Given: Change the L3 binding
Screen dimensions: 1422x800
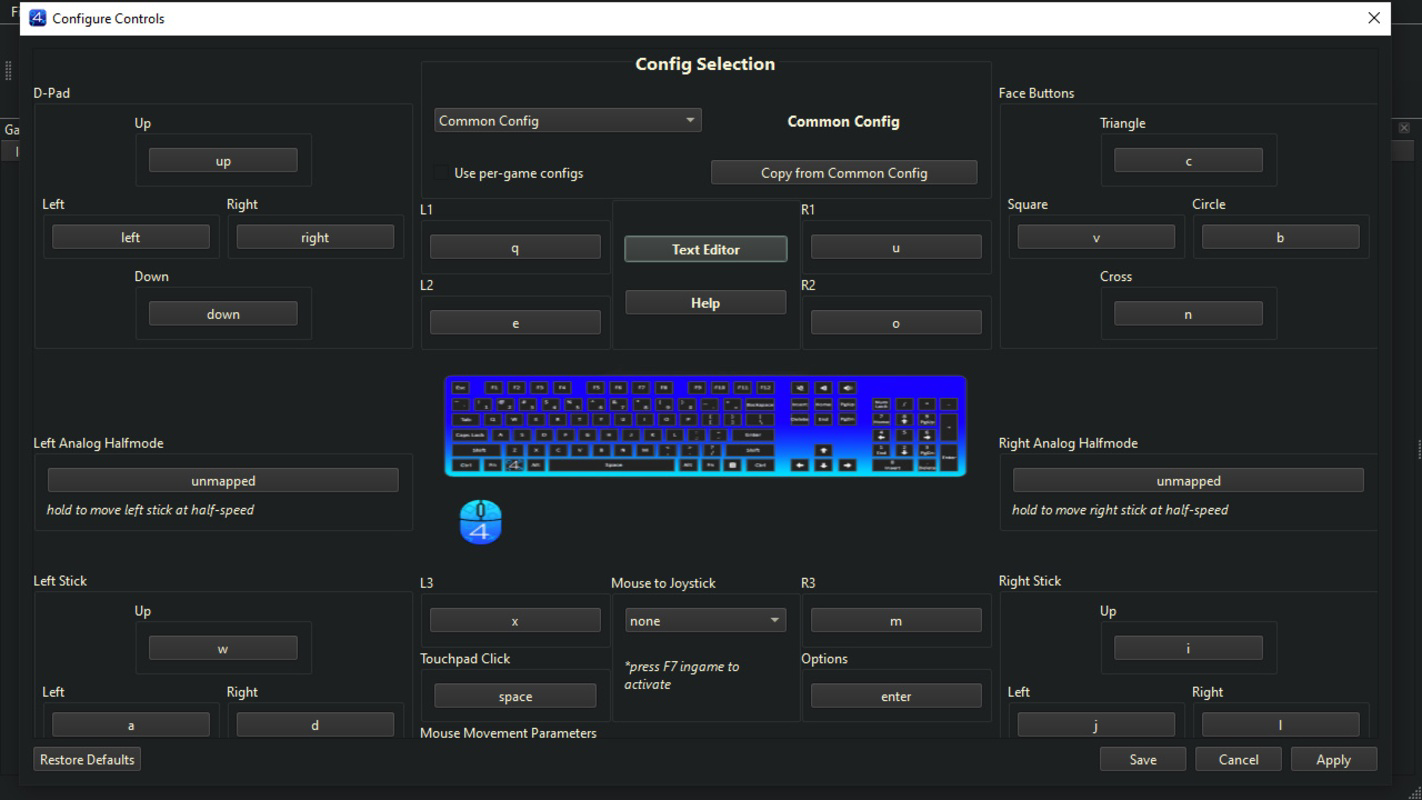Looking at the screenshot, I should 515,621.
